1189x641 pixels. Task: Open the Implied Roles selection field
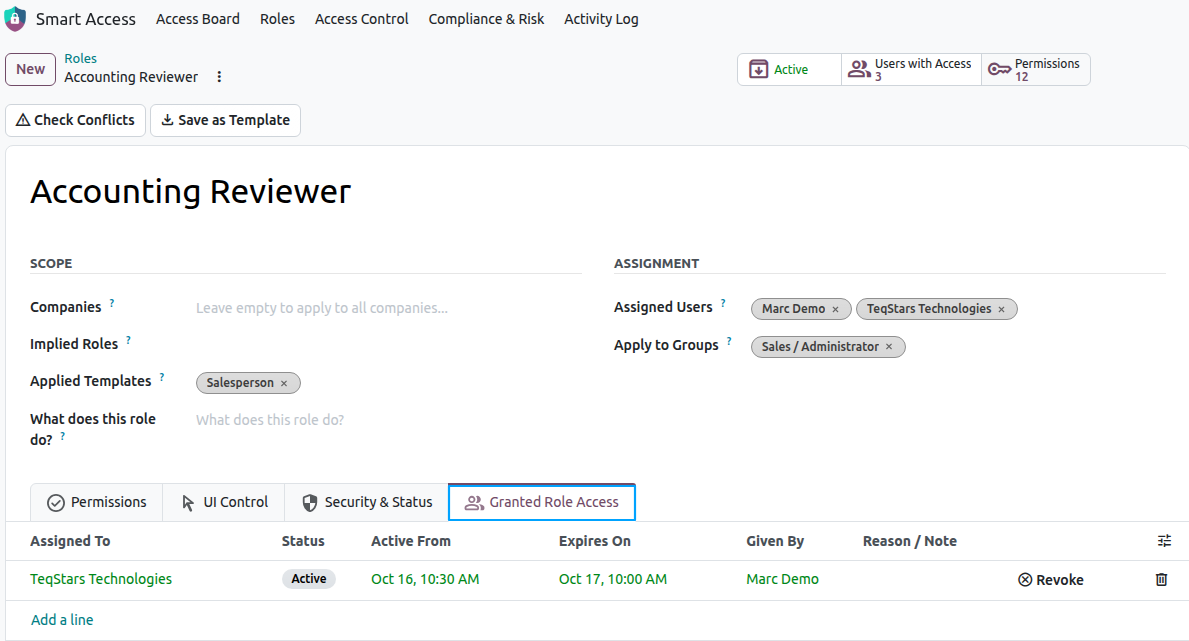[x=388, y=344]
